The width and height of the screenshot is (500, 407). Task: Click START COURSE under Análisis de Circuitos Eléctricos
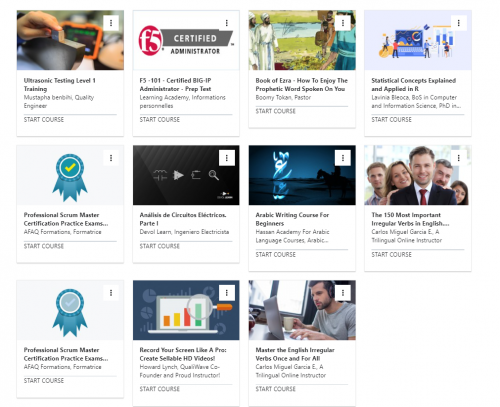click(x=160, y=246)
